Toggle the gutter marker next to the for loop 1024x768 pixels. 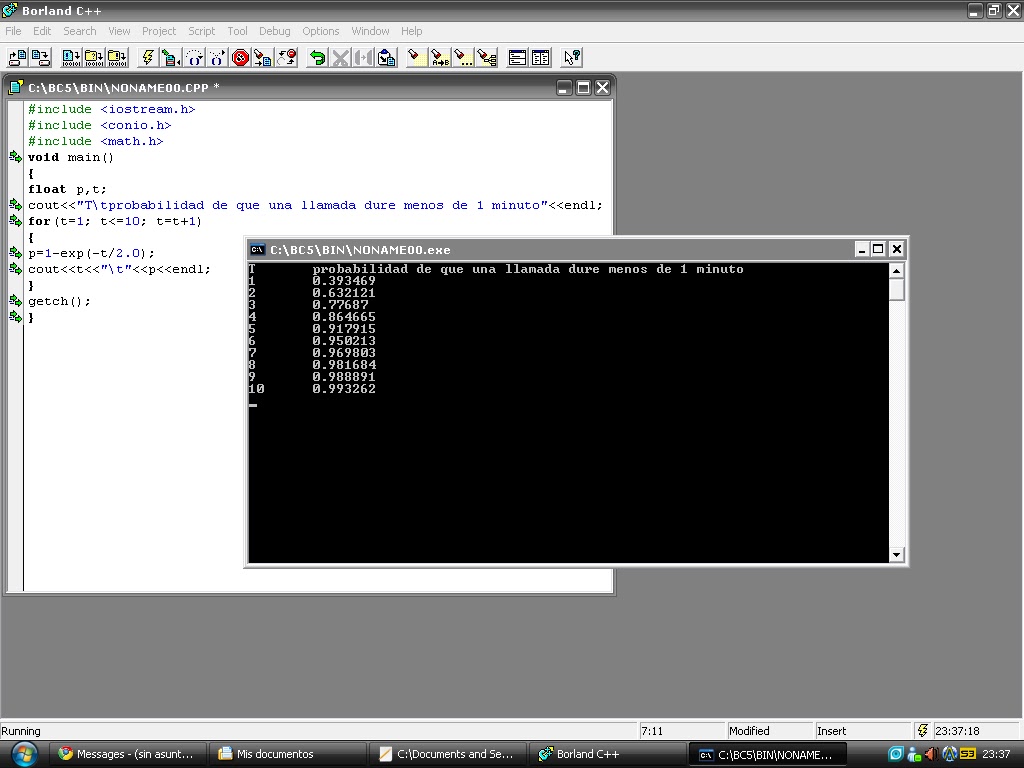pyautogui.click(x=14, y=221)
